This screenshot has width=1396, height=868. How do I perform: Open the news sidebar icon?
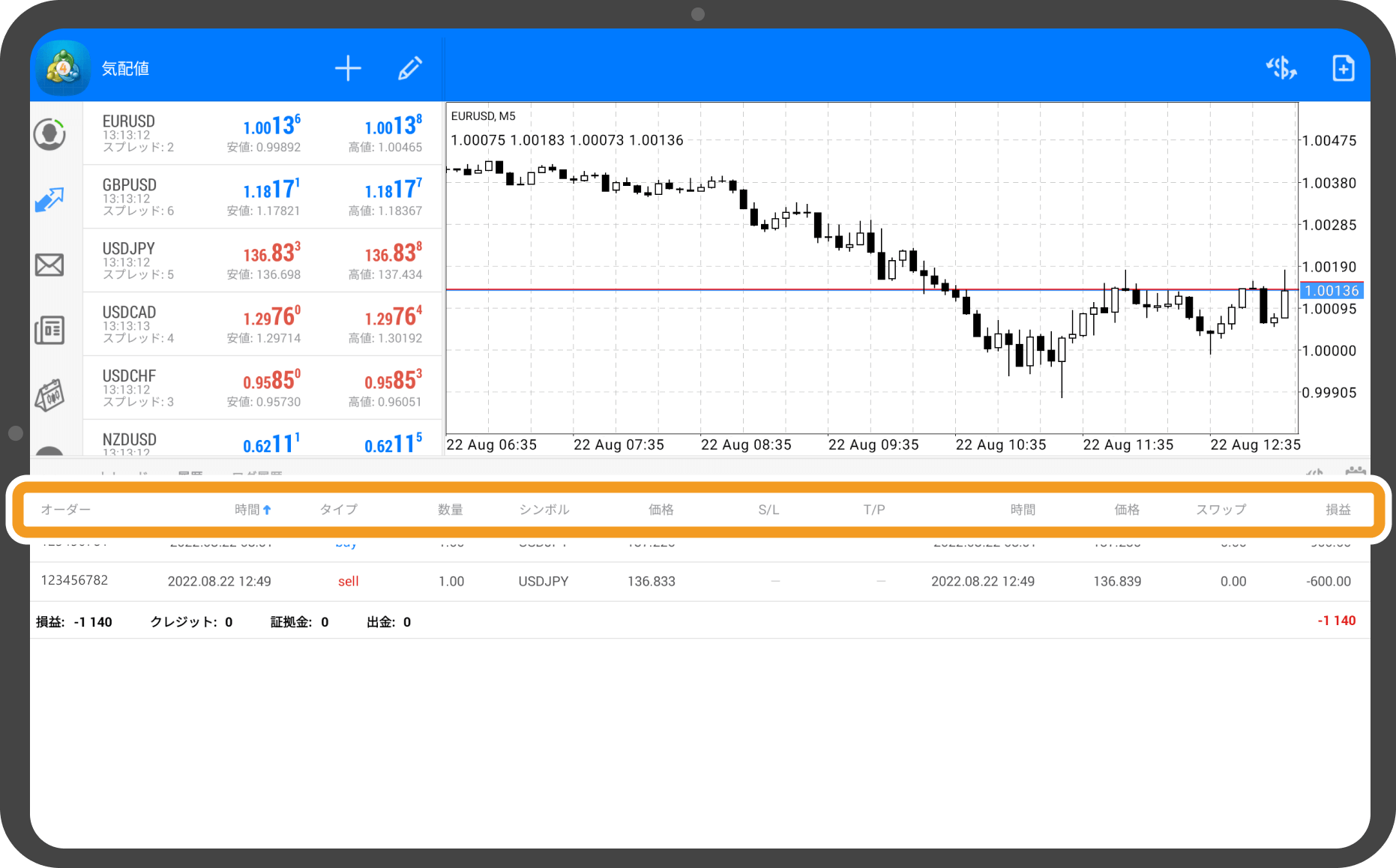pos(49,330)
